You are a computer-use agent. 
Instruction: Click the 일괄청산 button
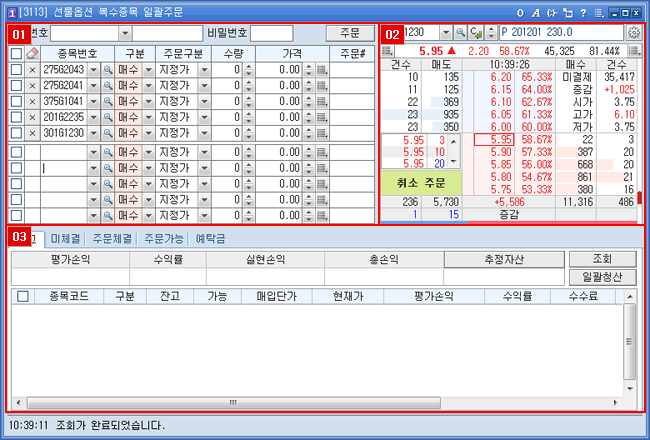(601, 277)
